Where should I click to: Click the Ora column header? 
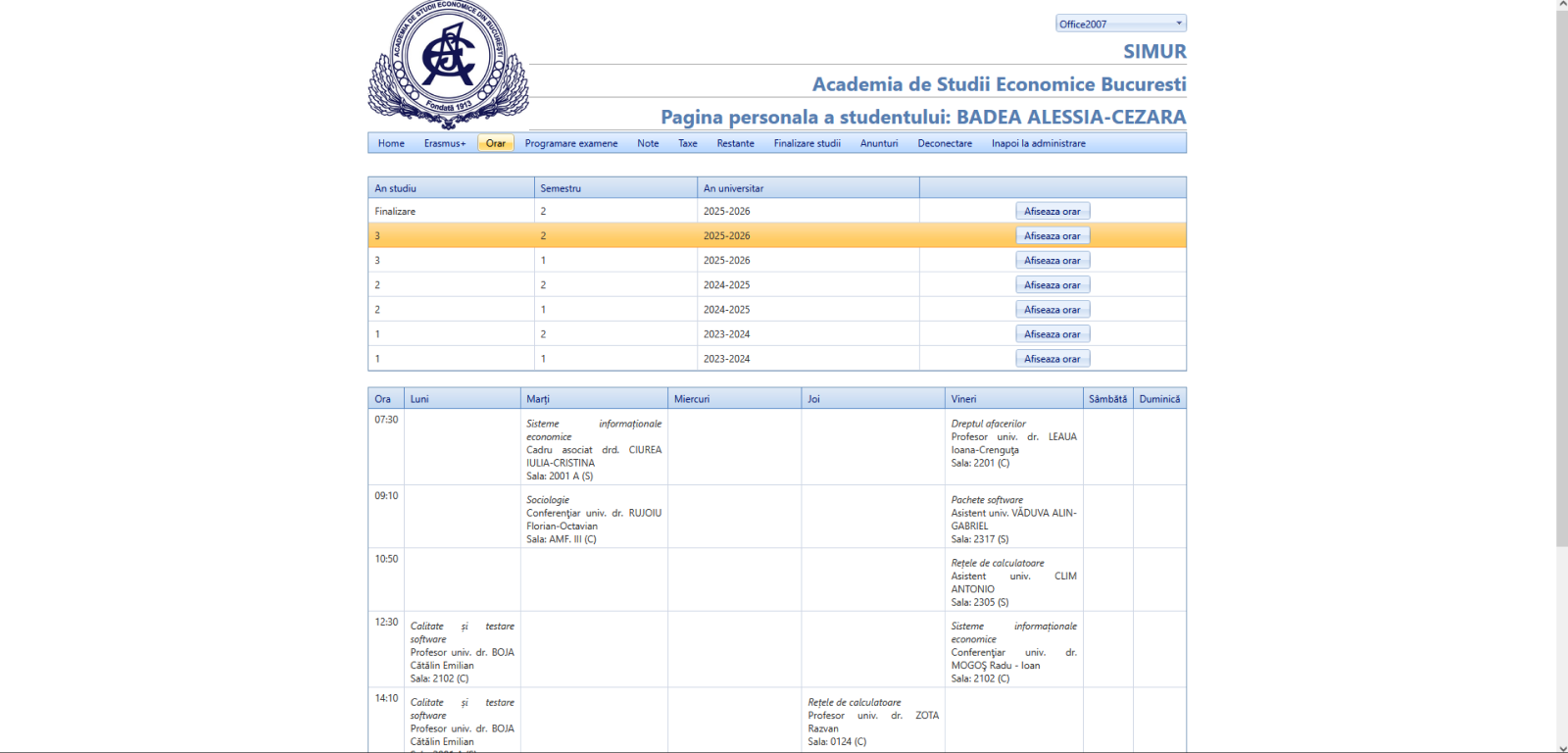(386, 399)
